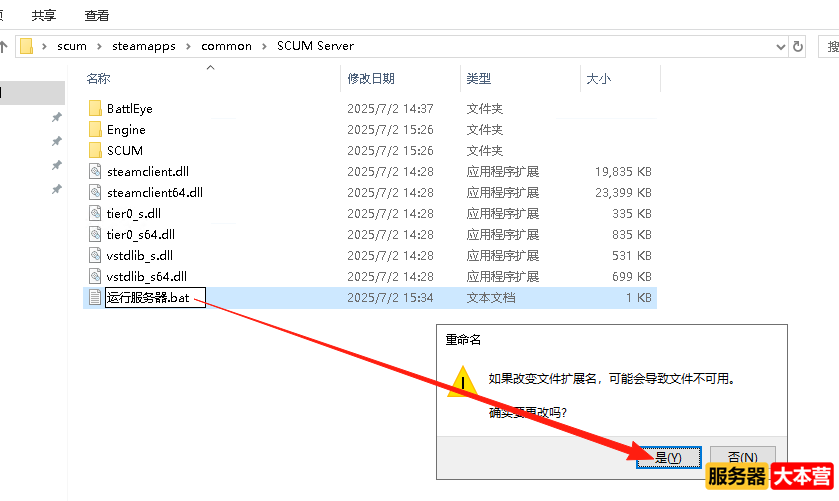The width and height of the screenshot is (839, 501).
Task: Click the 19,835 KB size cell
Action: click(x=623, y=171)
